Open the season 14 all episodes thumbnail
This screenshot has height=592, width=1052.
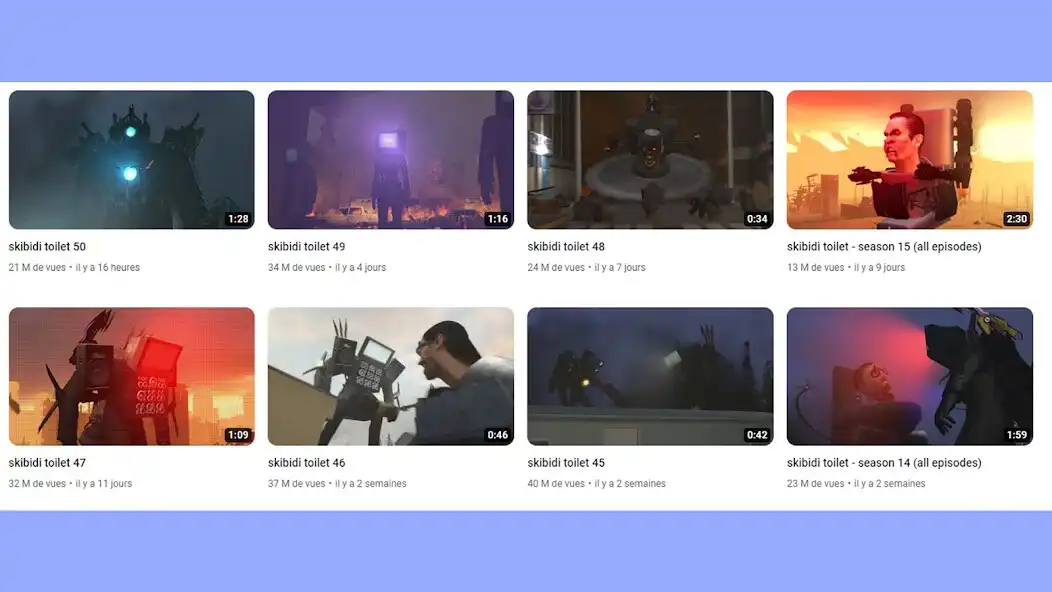pos(910,377)
